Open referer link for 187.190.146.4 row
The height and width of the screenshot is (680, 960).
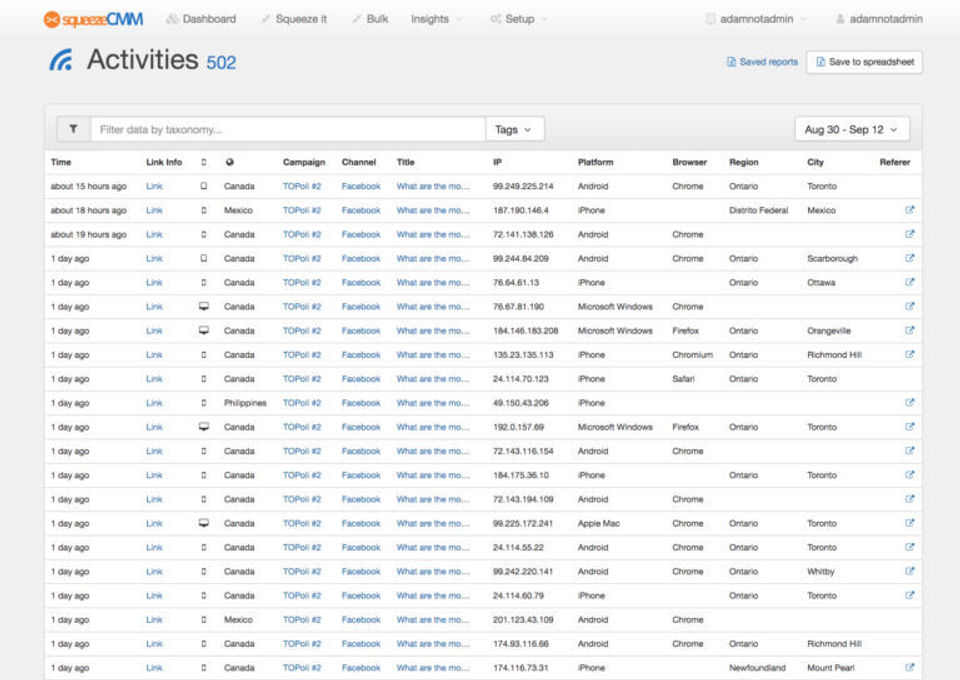click(909, 210)
